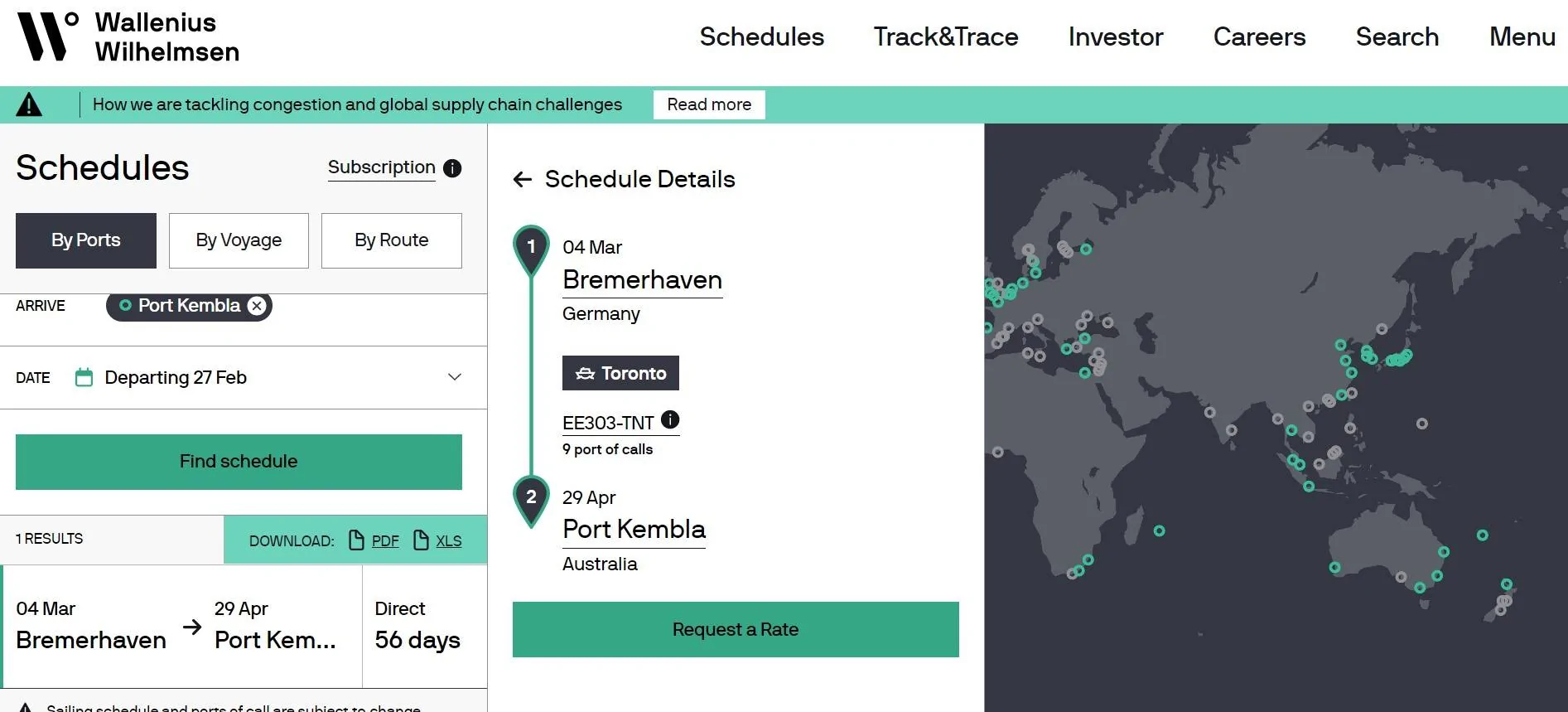
Task: Click the calendar icon beside Departing date
Action: coord(84,378)
